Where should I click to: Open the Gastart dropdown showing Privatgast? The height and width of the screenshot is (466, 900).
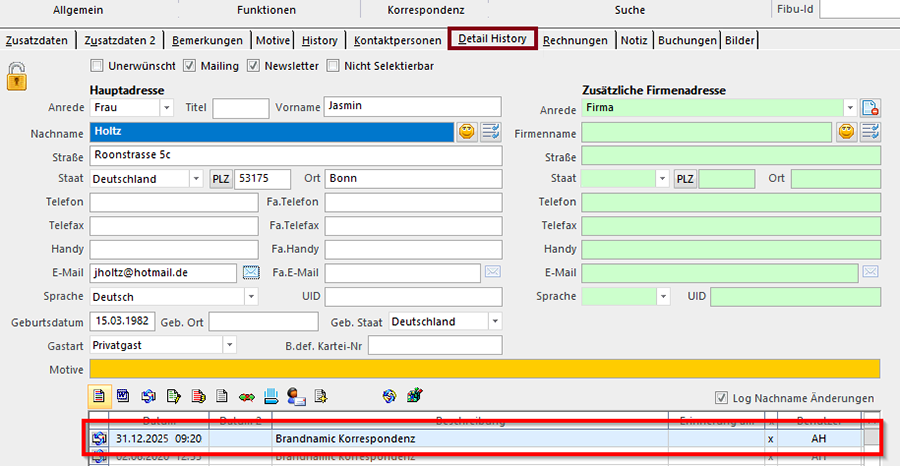point(229,345)
